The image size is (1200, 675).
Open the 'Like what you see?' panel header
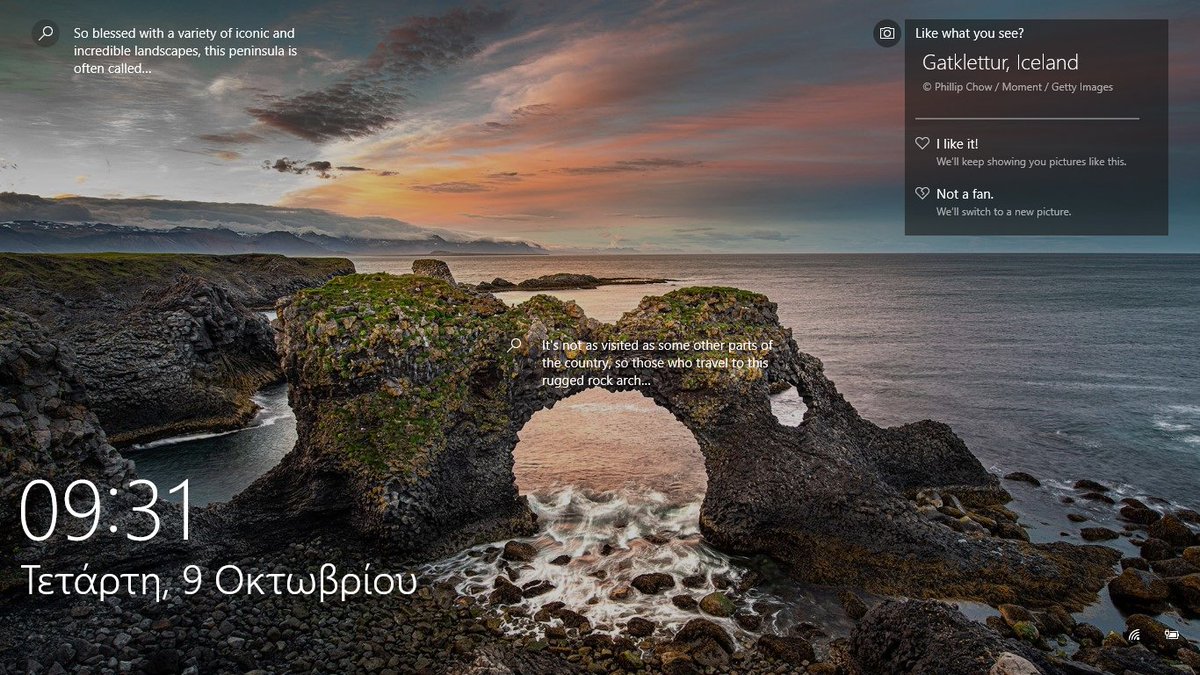[969, 33]
